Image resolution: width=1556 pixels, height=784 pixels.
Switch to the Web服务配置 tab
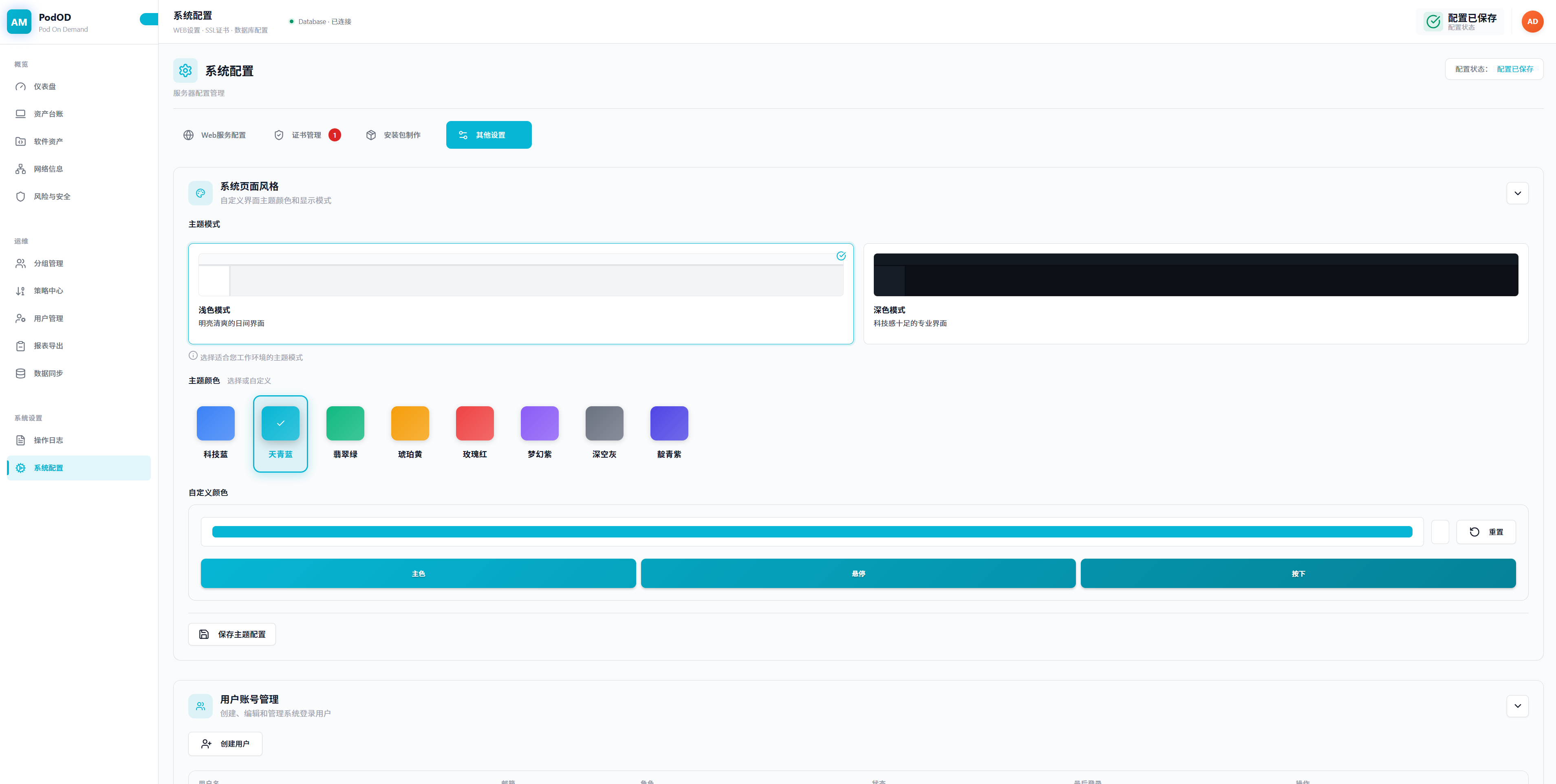tap(214, 135)
